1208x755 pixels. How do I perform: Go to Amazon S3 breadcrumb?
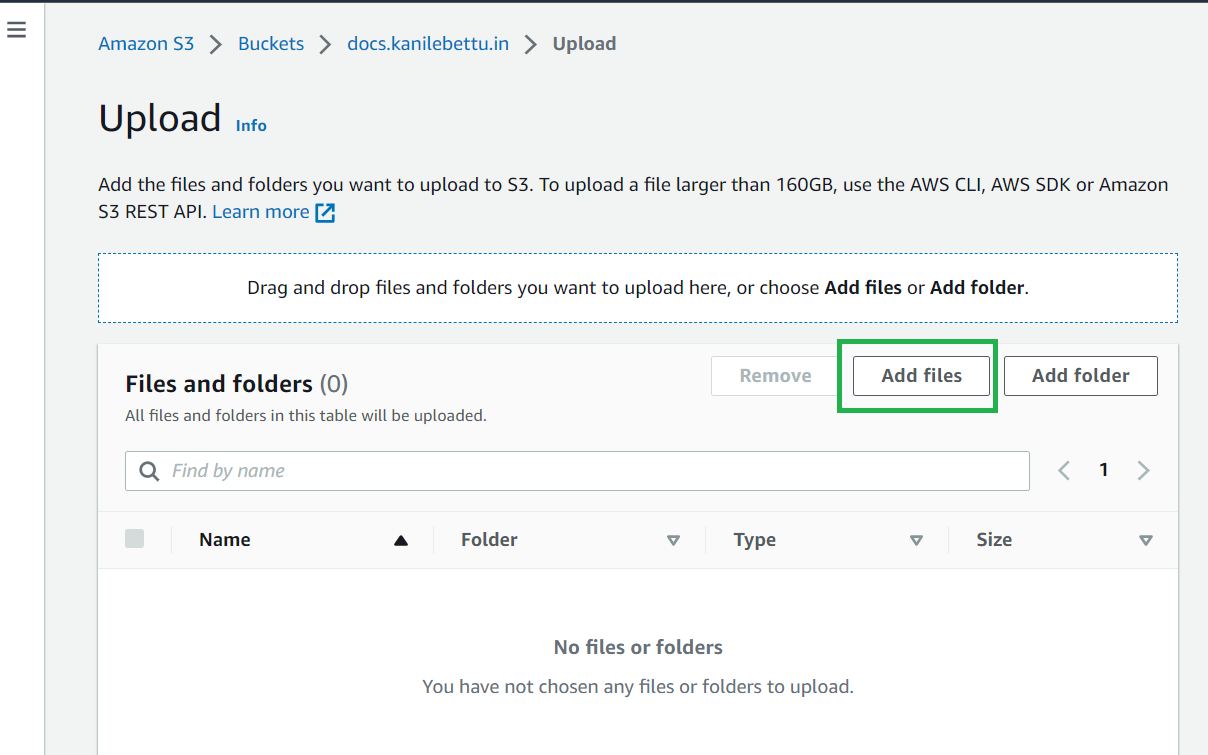(x=146, y=44)
